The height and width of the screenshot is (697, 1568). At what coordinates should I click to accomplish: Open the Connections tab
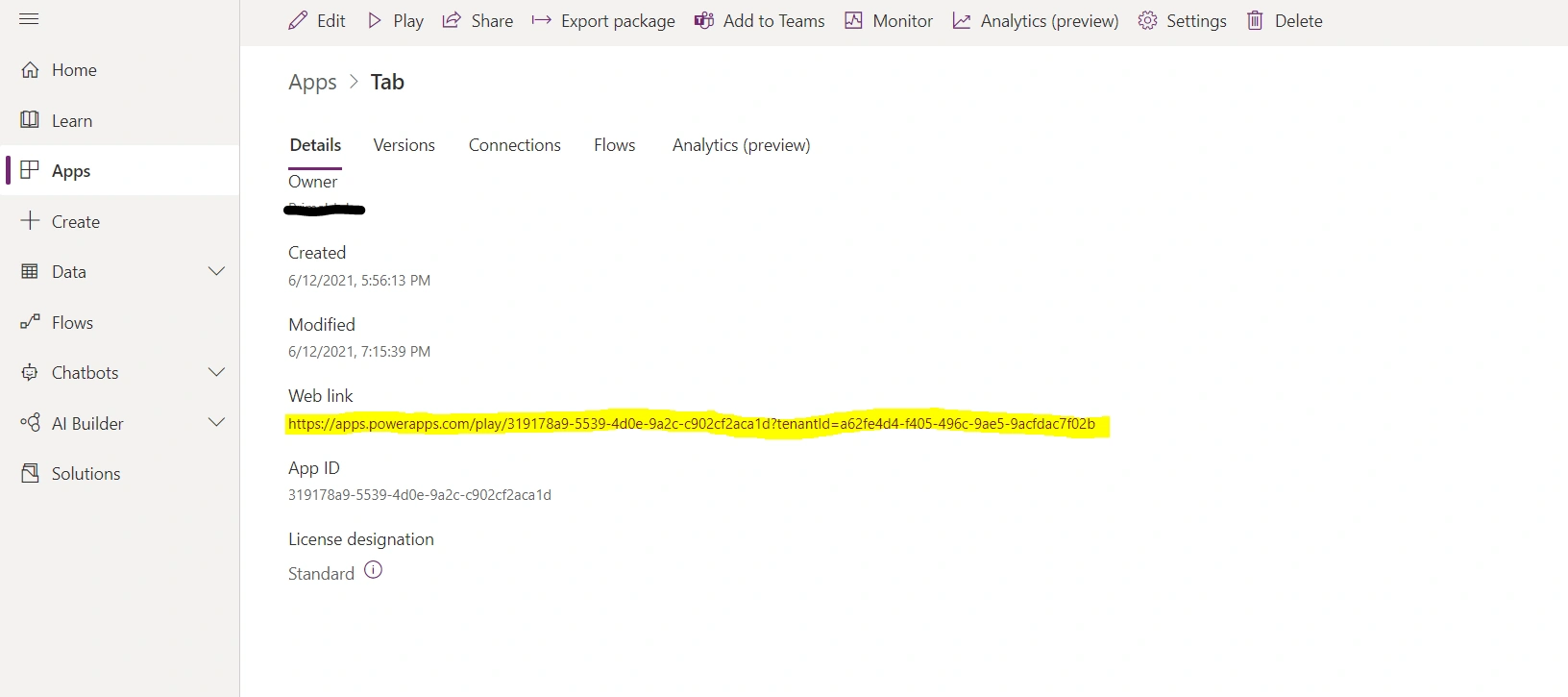tap(514, 145)
